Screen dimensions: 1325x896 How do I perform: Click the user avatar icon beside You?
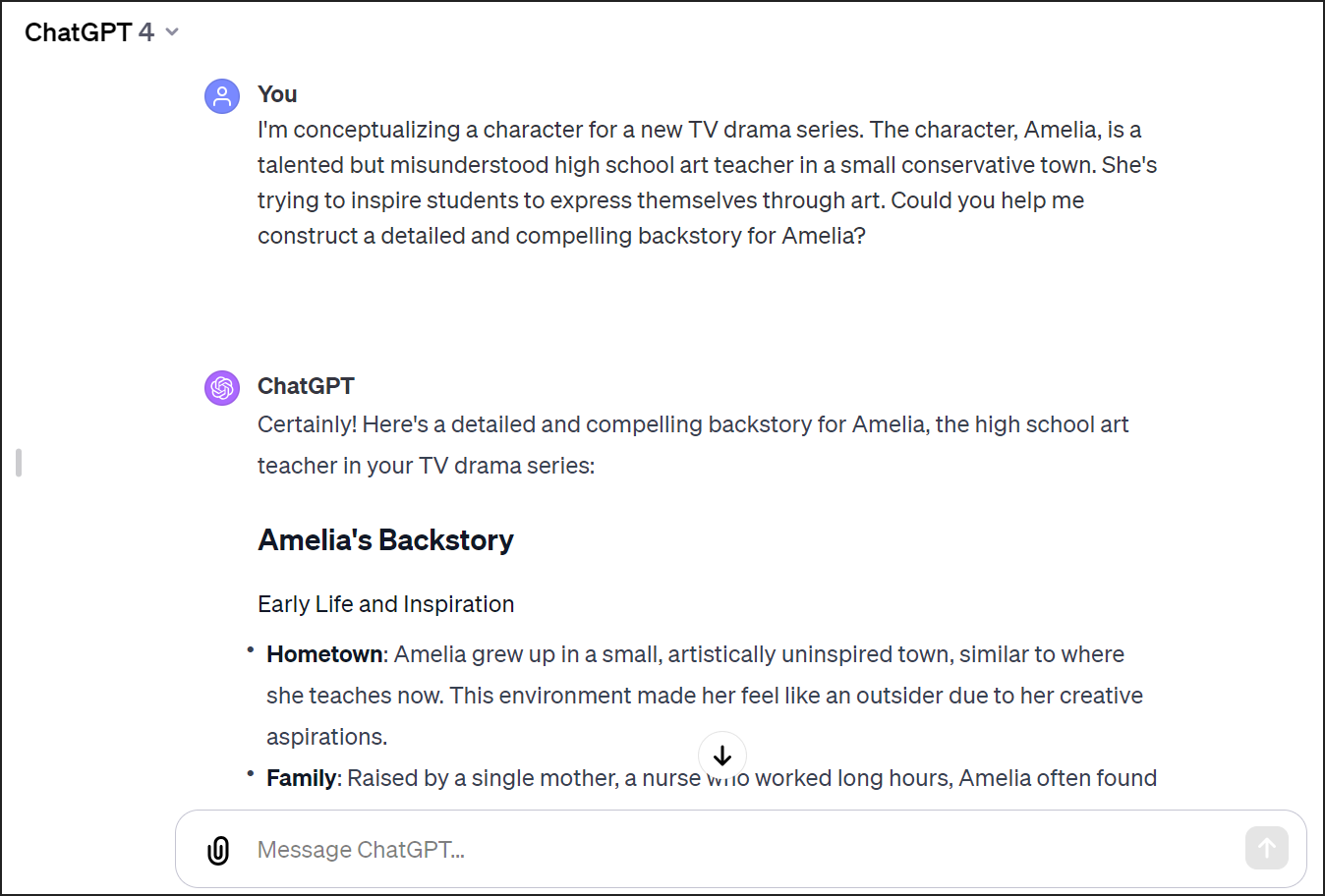click(222, 96)
